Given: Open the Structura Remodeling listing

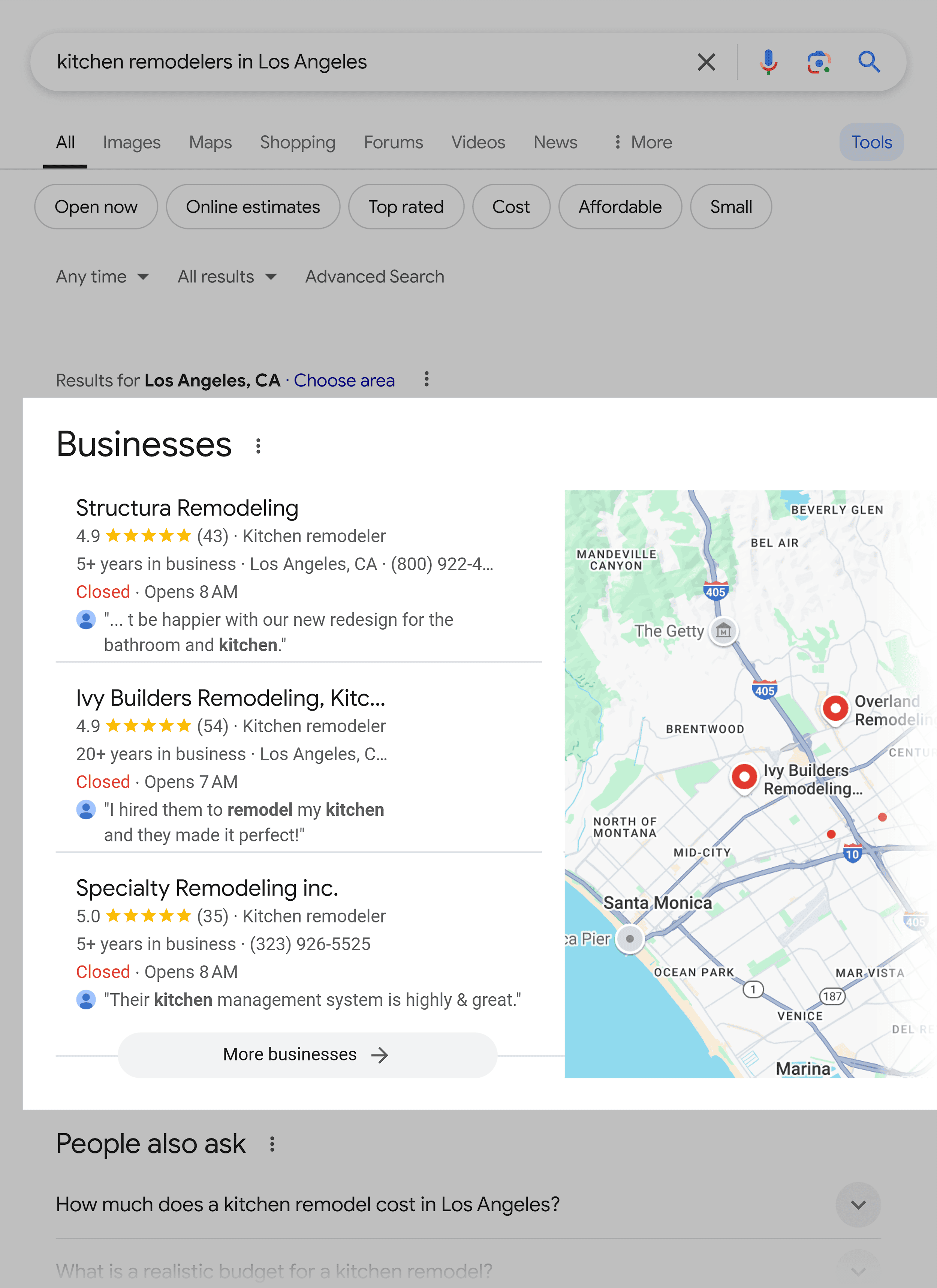Looking at the screenshot, I should (187, 508).
